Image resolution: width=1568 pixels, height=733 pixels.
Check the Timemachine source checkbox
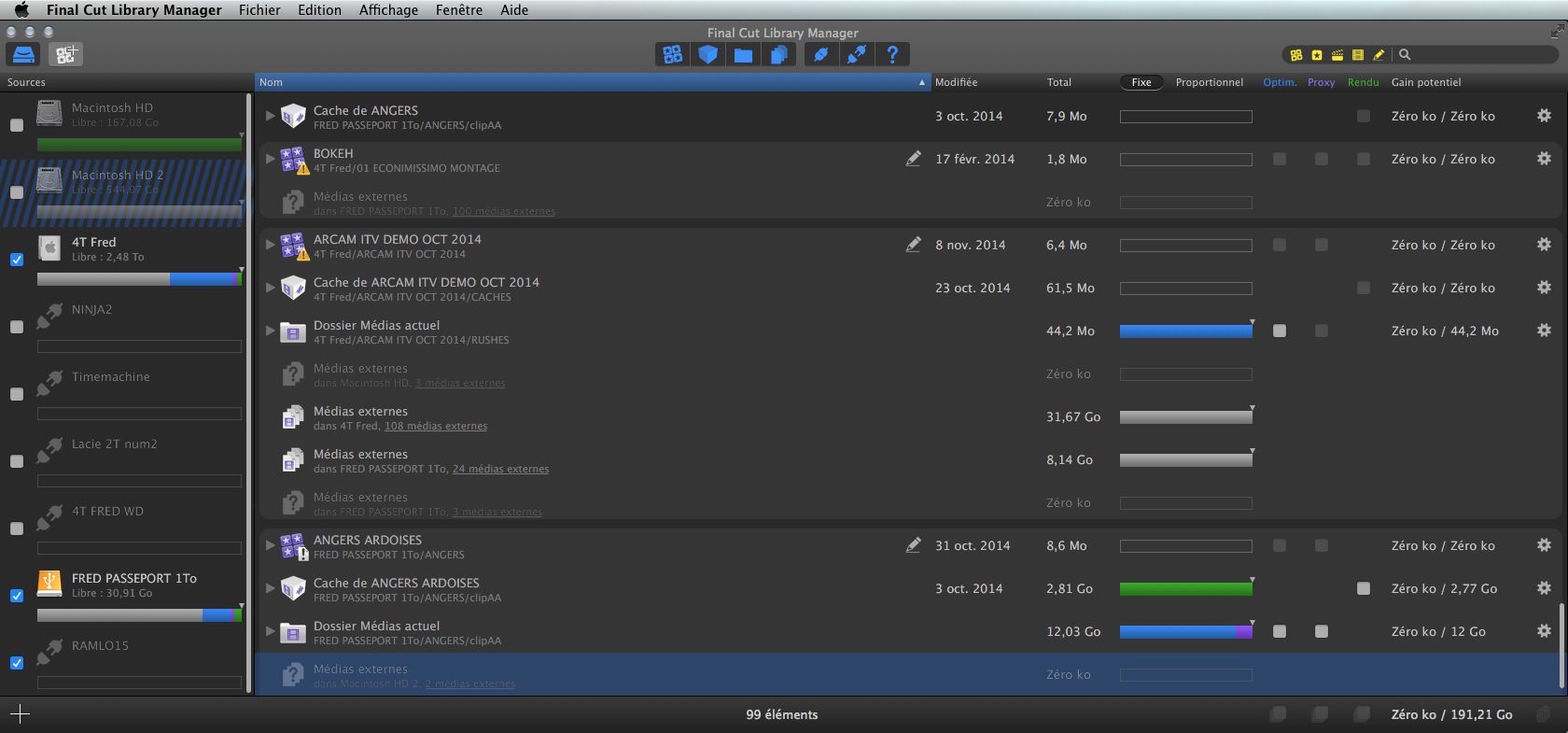(x=17, y=394)
